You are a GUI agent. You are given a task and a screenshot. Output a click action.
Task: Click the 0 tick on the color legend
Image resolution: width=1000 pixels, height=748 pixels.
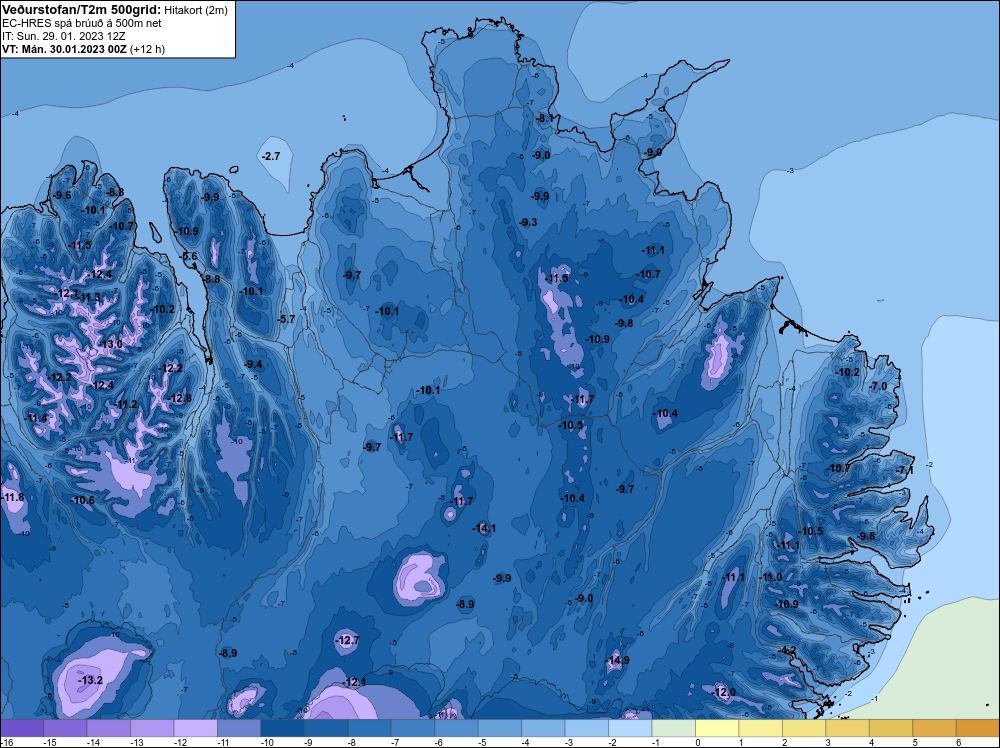pyautogui.click(x=698, y=742)
